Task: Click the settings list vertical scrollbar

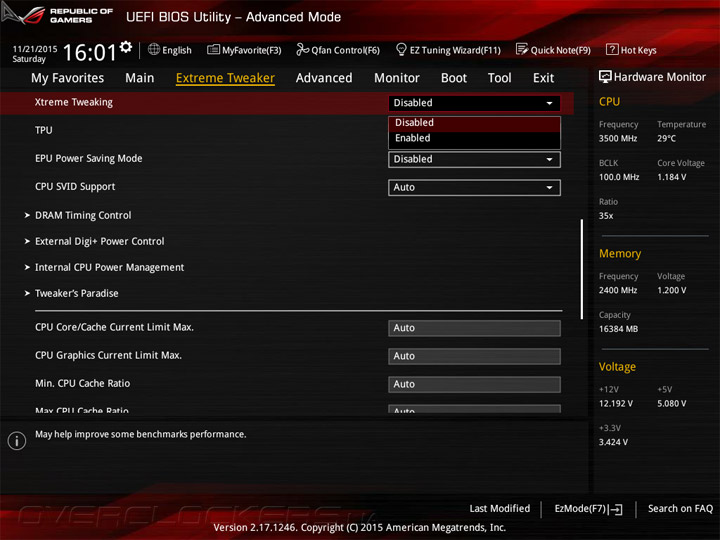Action: click(x=582, y=269)
